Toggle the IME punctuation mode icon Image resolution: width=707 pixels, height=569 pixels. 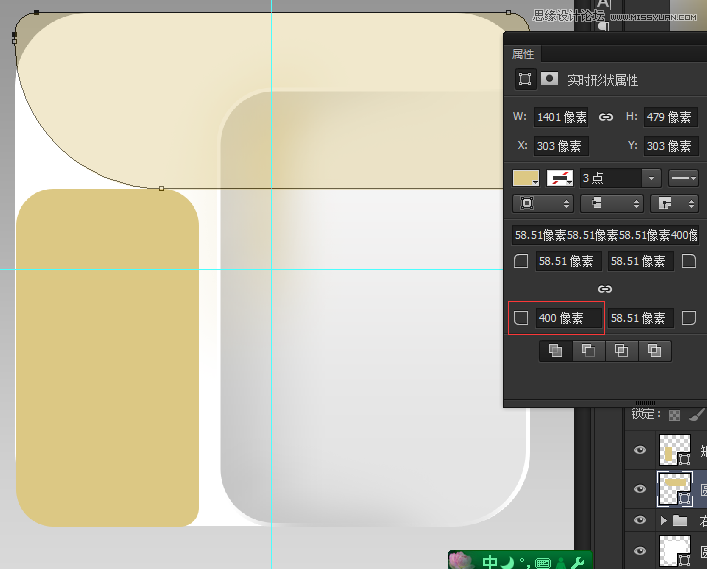coord(524,562)
